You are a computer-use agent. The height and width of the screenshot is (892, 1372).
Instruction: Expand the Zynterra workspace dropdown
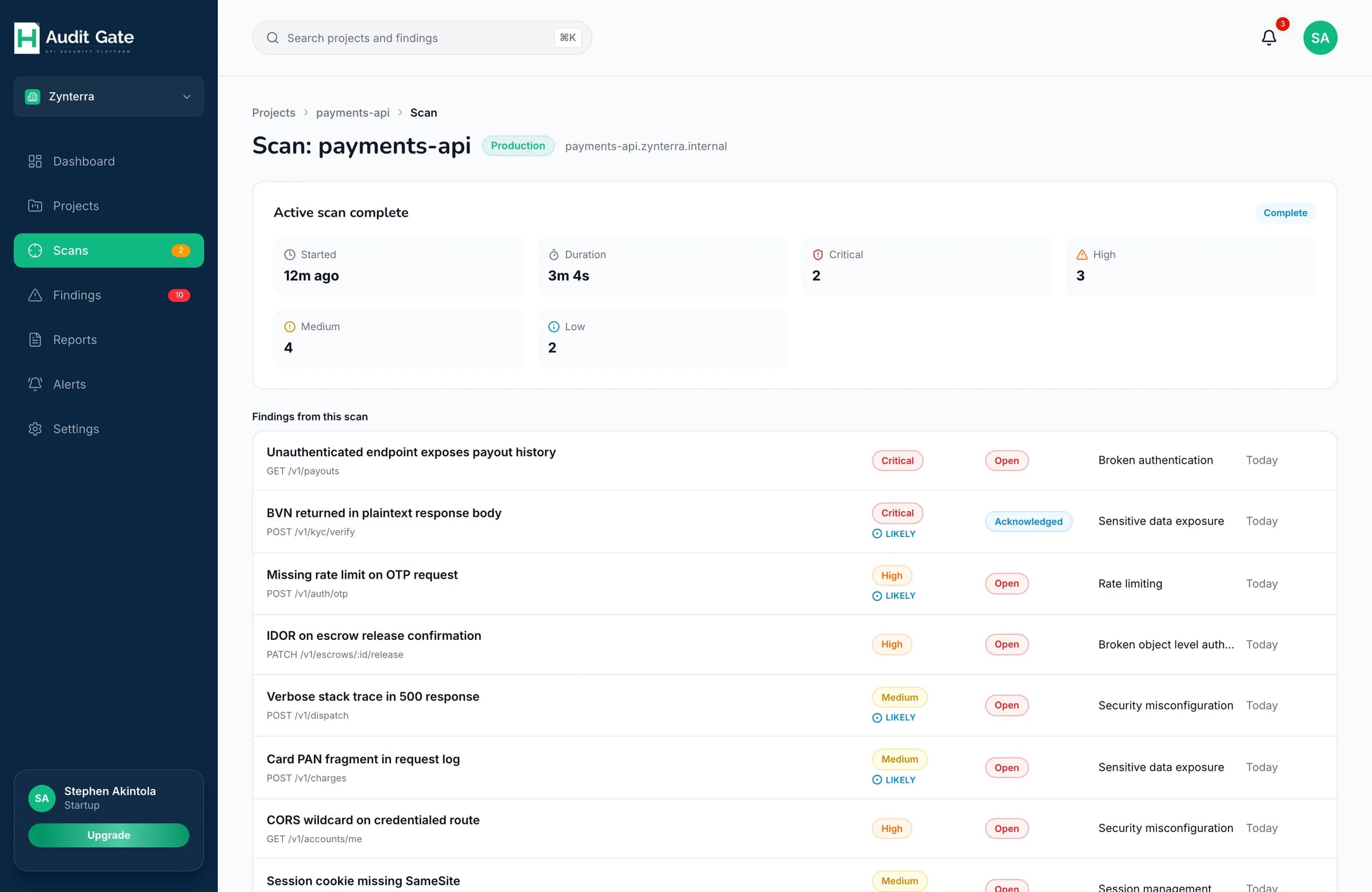[x=109, y=97]
